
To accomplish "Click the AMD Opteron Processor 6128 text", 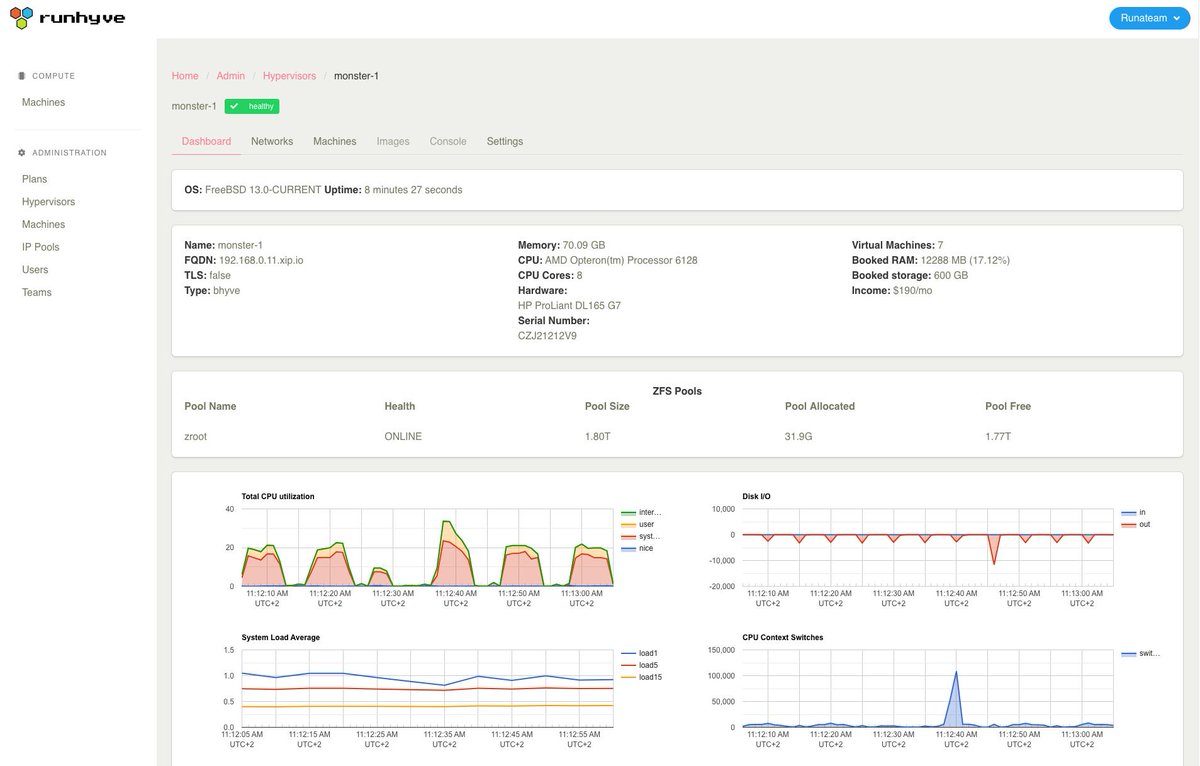I will click(621, 260).
